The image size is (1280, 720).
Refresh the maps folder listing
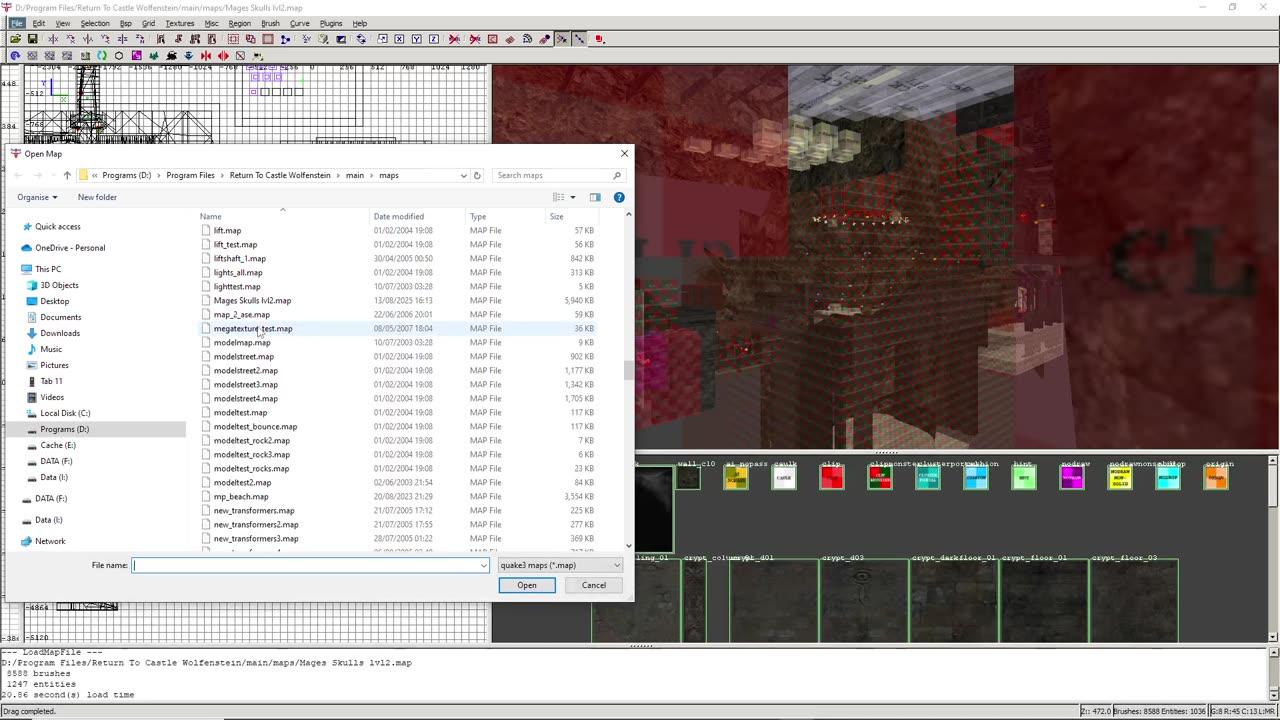(x=477, y=175)
